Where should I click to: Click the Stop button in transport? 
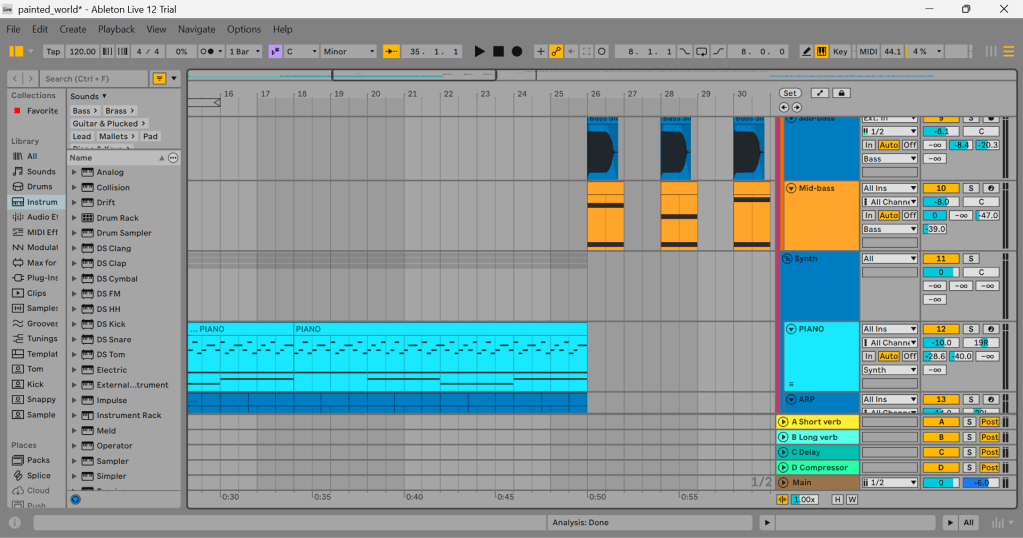(498, 51)
